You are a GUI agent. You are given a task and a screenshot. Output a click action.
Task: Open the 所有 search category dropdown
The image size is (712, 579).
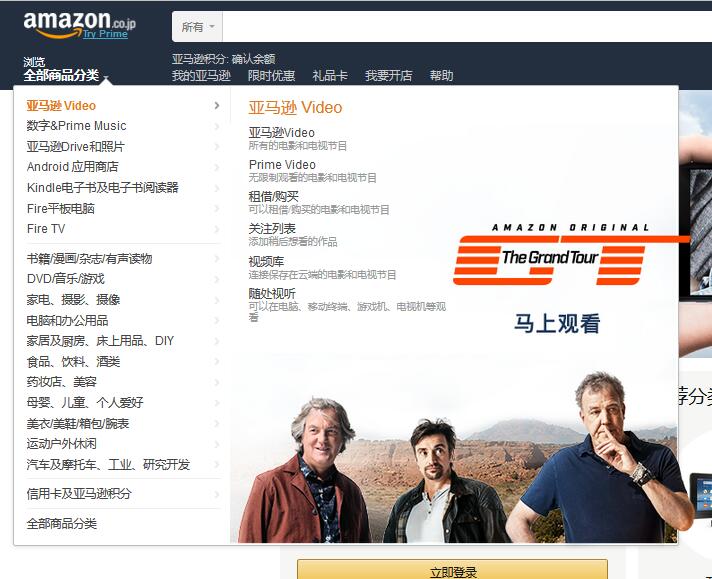click(198, 27)
